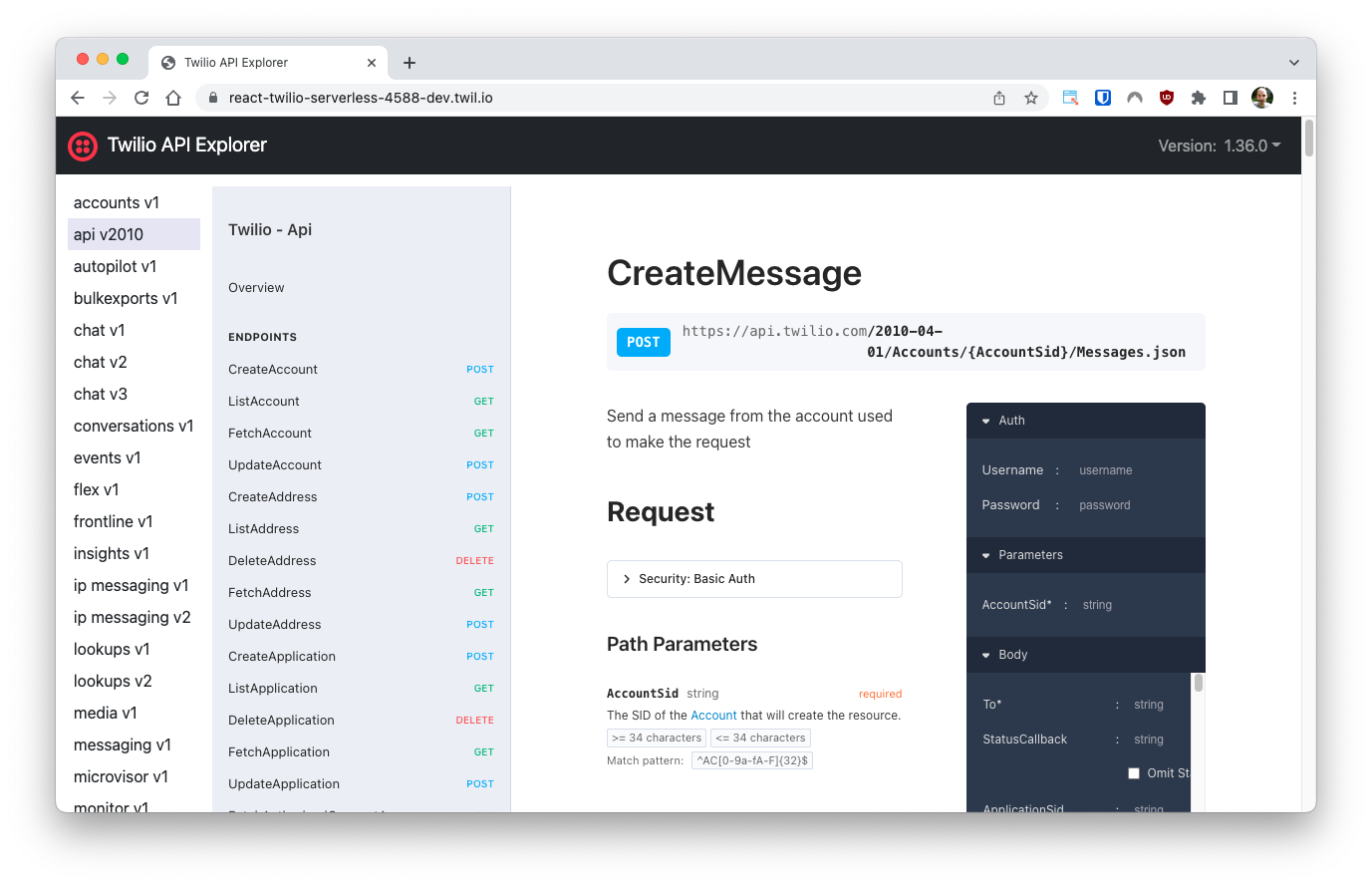Open FetchAccount endpoint

[x=361, y=434]
